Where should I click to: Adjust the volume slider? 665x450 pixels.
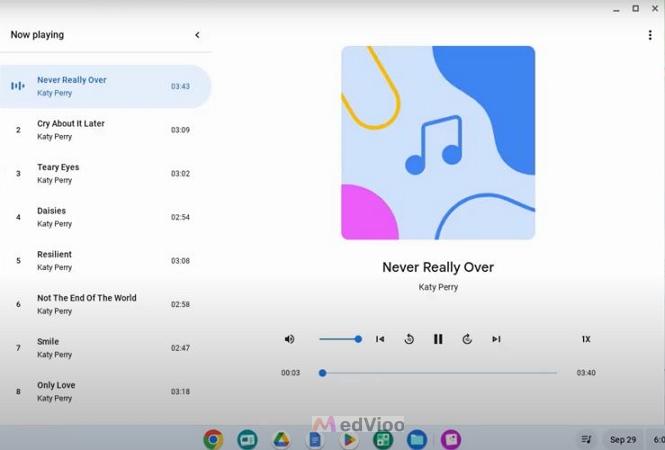341,339
